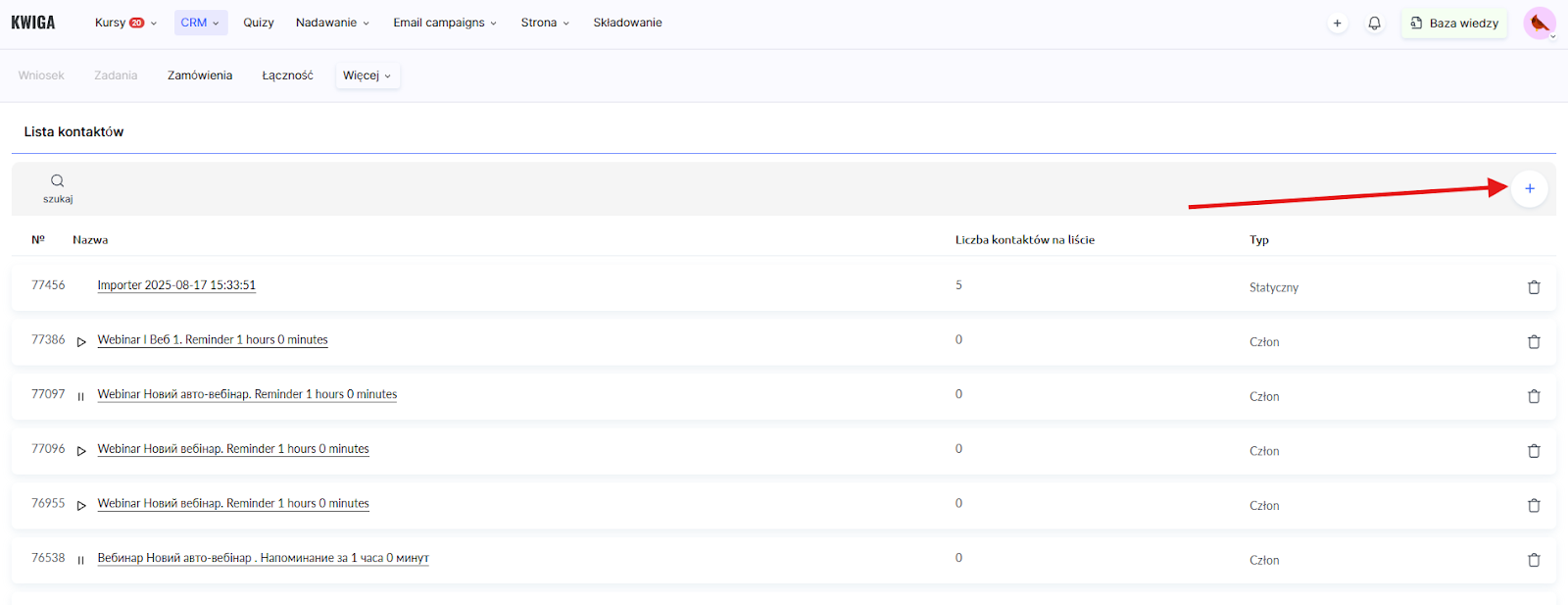Click the KWIGA logo

33,23
